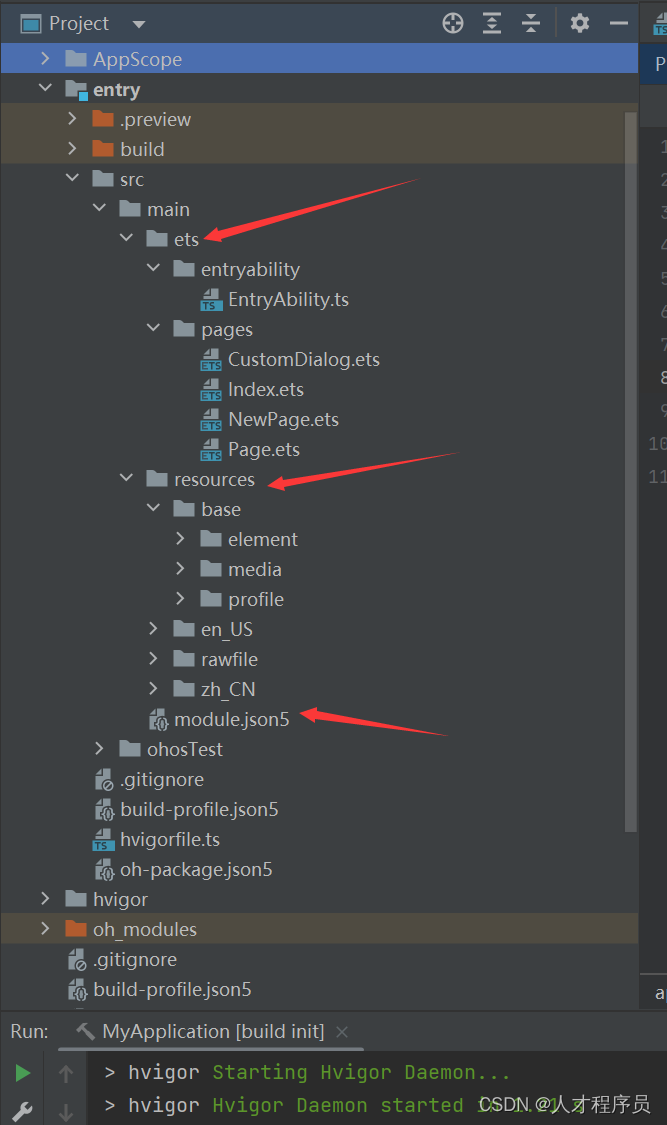667x1125 pixels.
Task: Collapse the pages folder chevron
Action: coord(153,329)
